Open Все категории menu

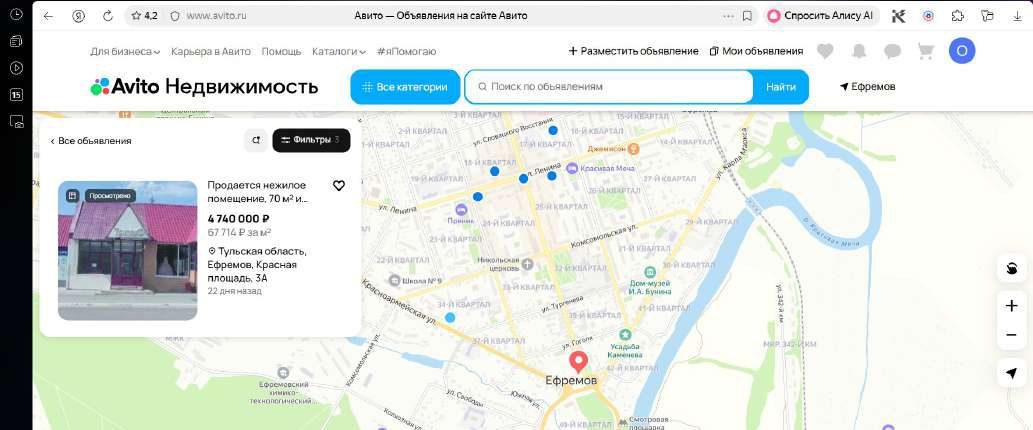pos(405,87)
